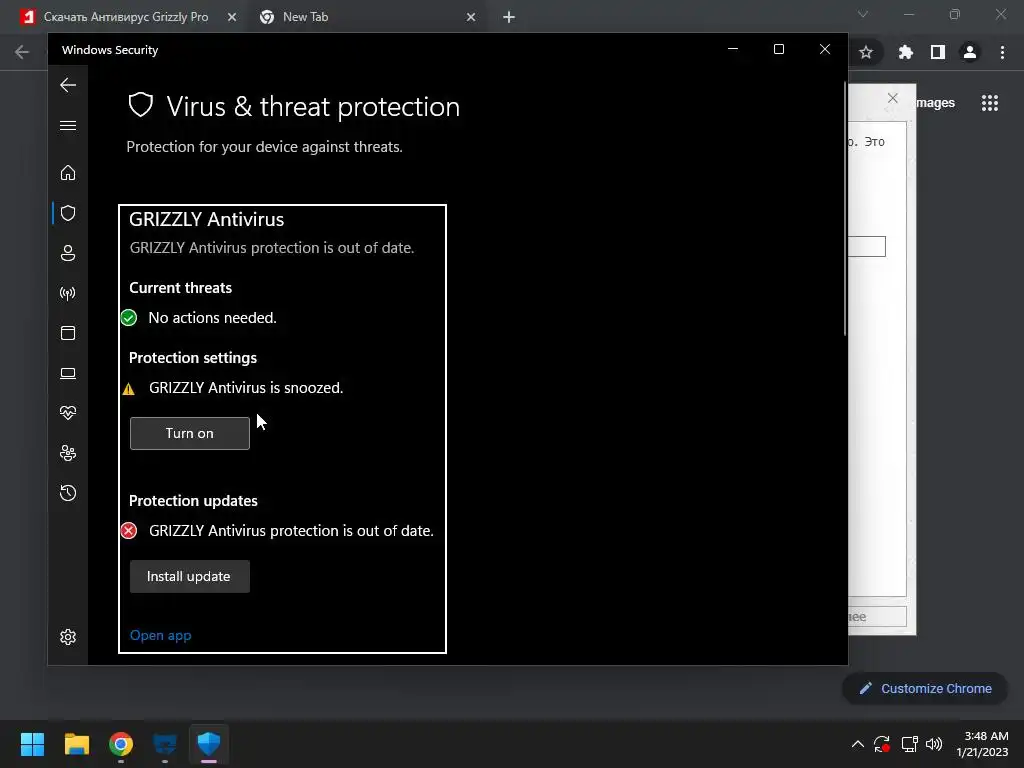Open clock showing 3:48 AM
Image resolution: width=1024 pixels, height=768 pixels.
click(982, 744)
